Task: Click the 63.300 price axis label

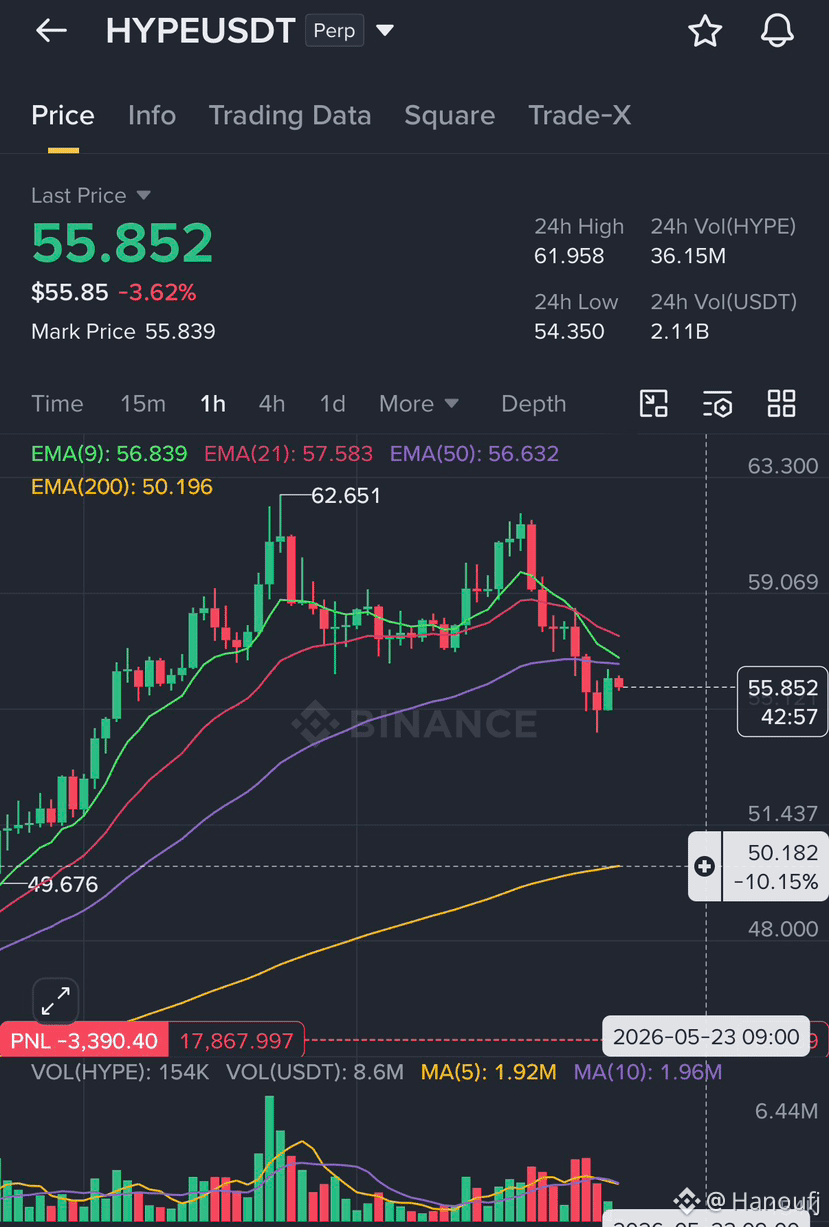Action: click(x=783, y=466)
